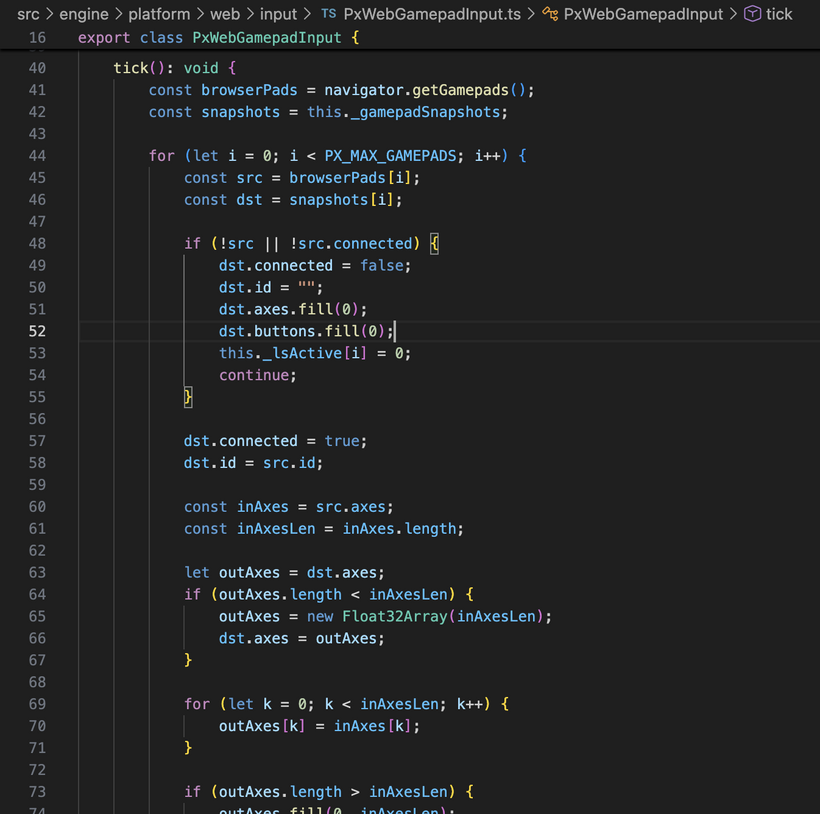Click the TS file icon in the breadcrumb
820x814 pixels.
coord(328,14)
